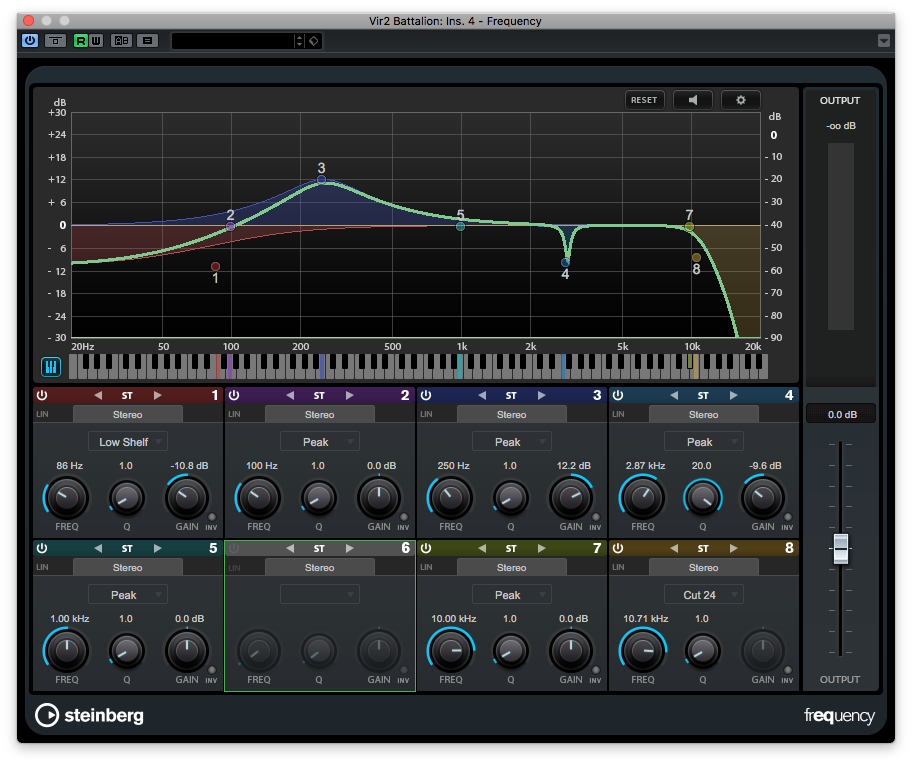Screen dimensions: 912x764
Task: Disable band 8 power button
Action: 618,548
